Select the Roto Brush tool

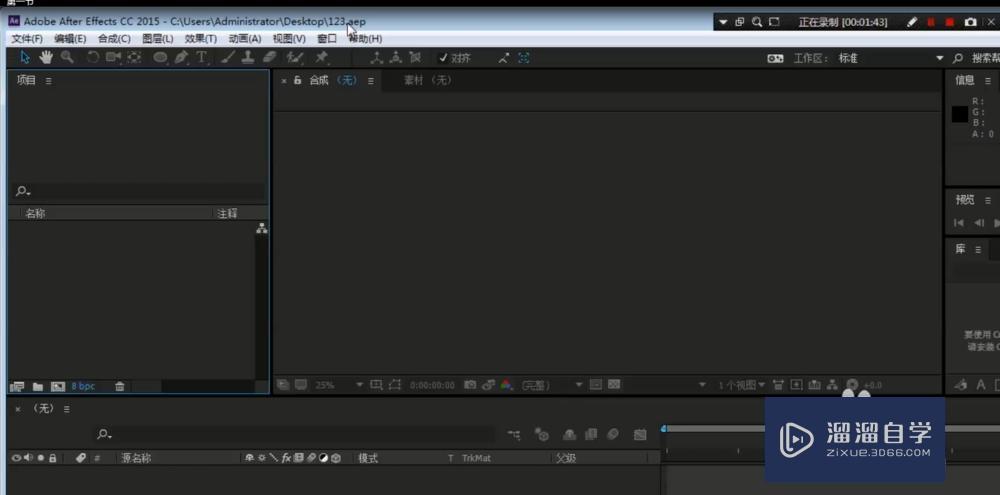[x=295, y=57]
